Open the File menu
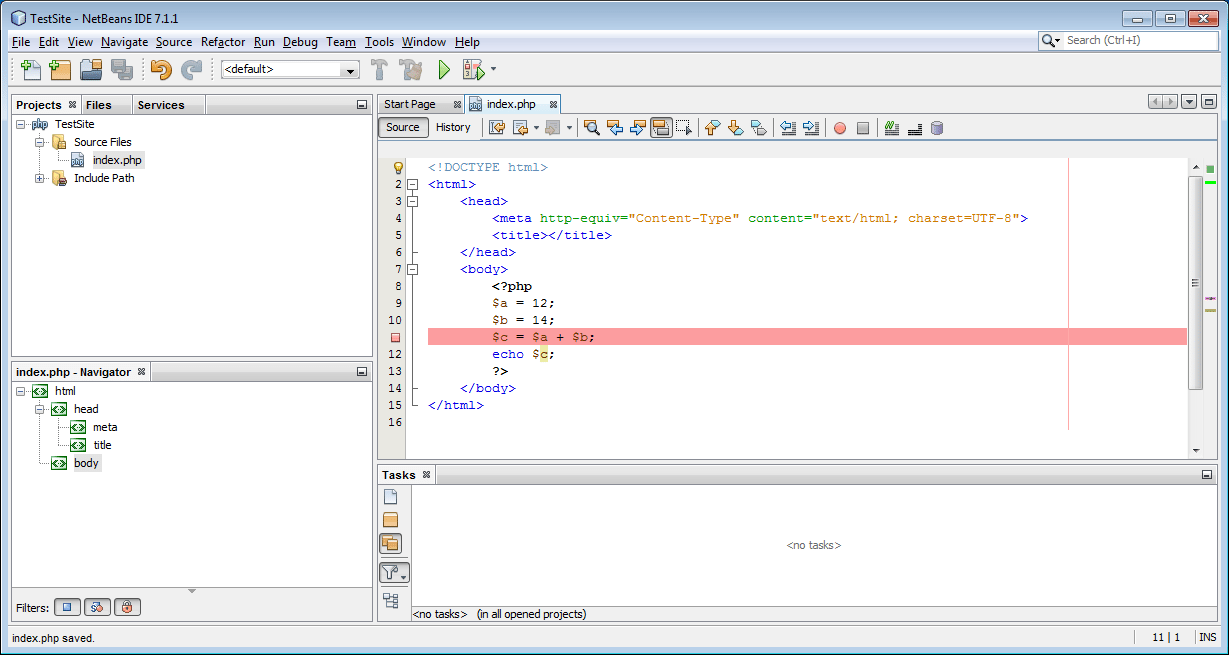1229x655 pixels. [21, 42]
